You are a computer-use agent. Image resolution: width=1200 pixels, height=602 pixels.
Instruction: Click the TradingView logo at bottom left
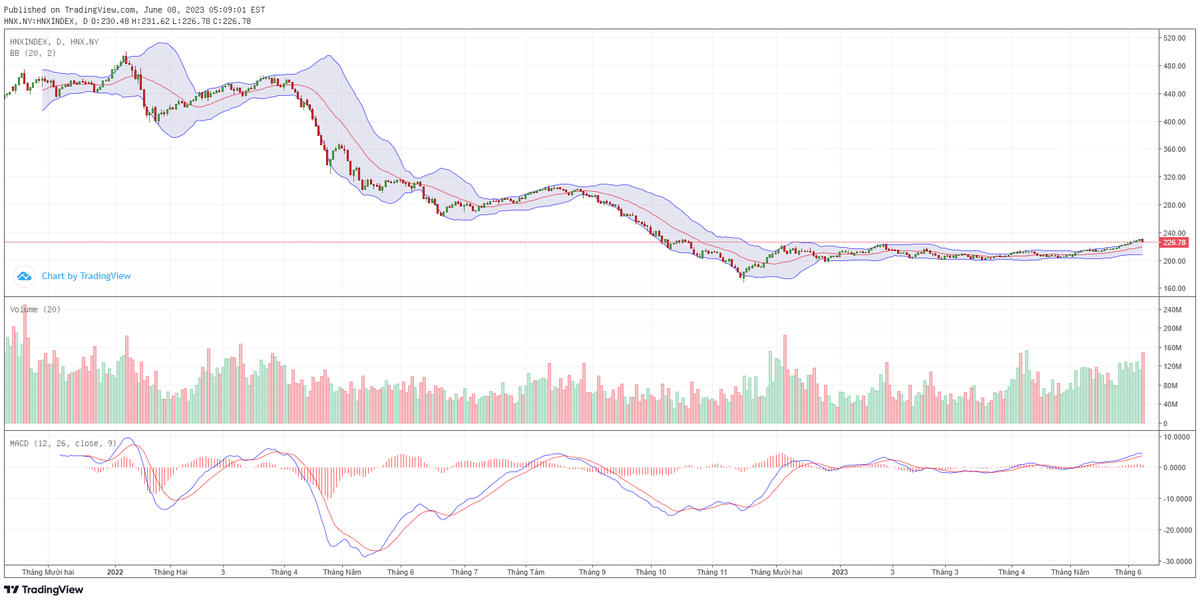[43, 590]
